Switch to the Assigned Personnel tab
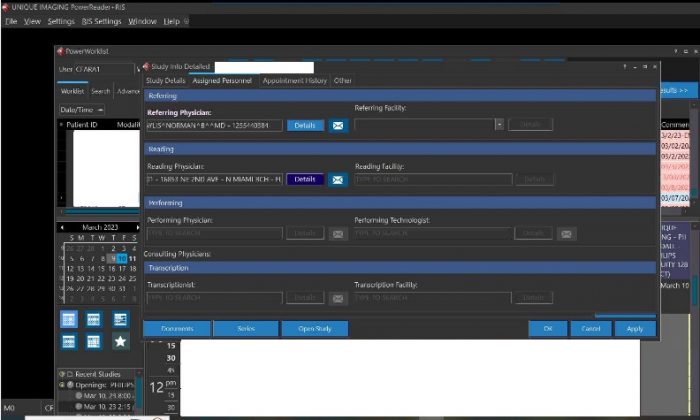Screen dimensions: 700x420 coord(222,81)
